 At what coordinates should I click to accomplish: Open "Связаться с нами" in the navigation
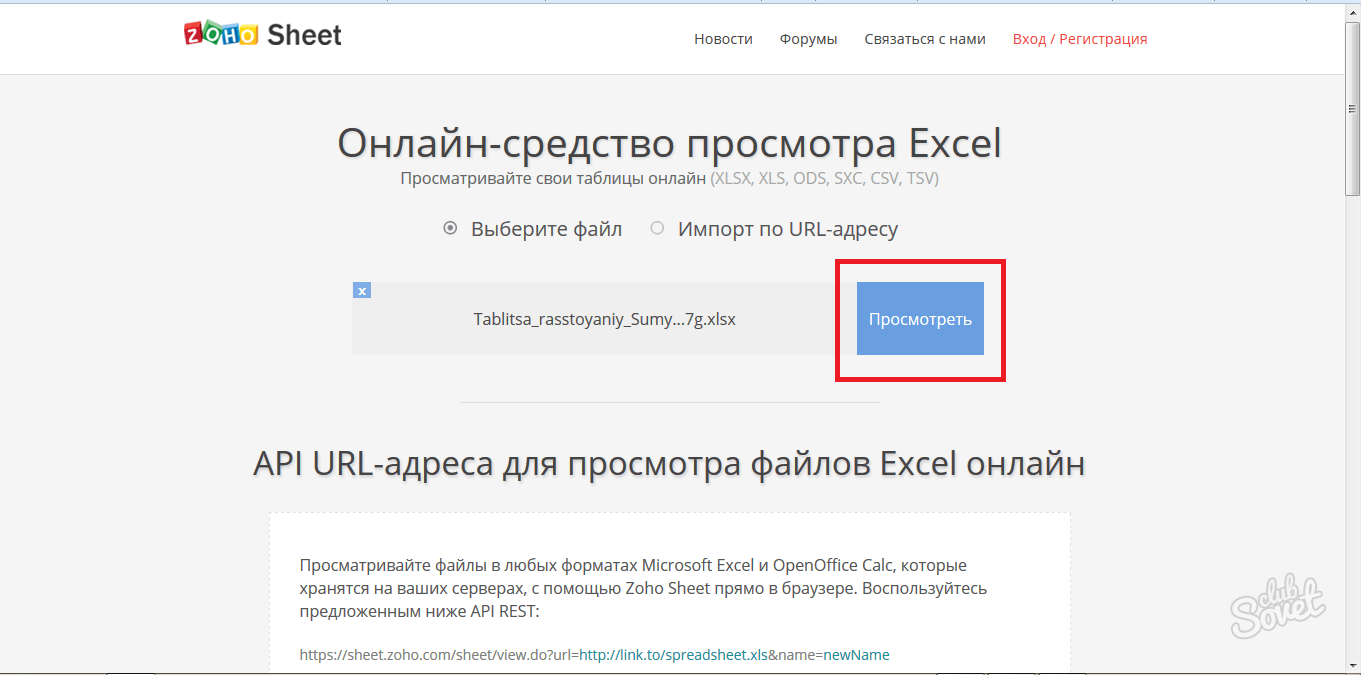[x=925, y=39]
